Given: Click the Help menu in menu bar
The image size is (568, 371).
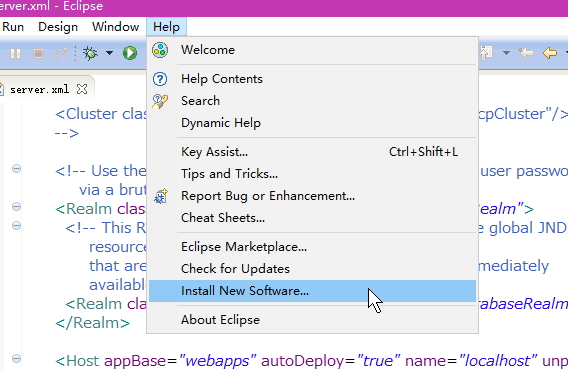Looking at the screenshot, I should [x=166, y=27].
